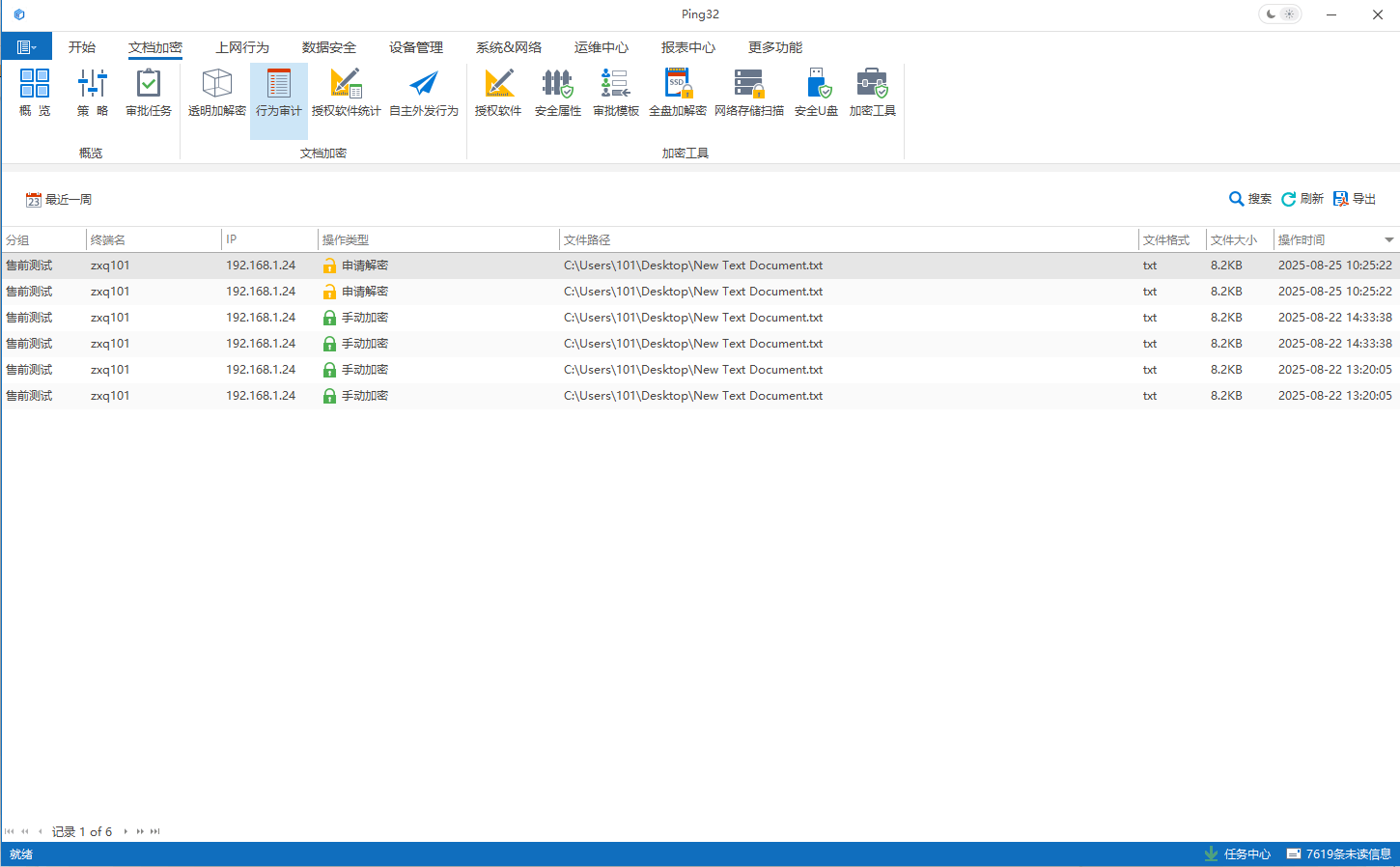The image size is (1400, 867).
Task: Open the 加密工具 toolbox icon
Action: point(873,93)
